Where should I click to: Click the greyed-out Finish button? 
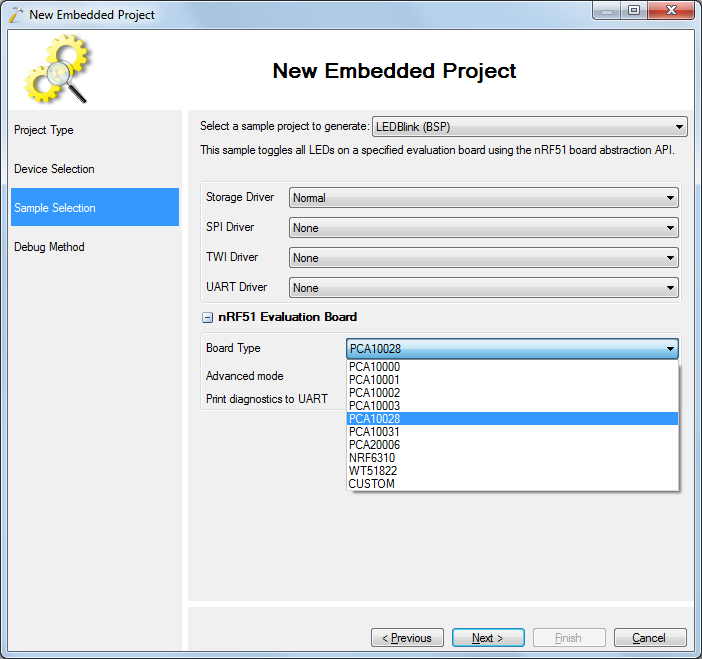(569, 638)
